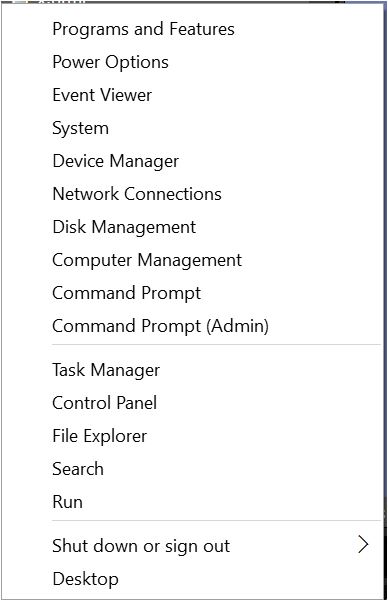388x601 pixels.
Task: Select the Search menu entry
Action: click(78, 469)
